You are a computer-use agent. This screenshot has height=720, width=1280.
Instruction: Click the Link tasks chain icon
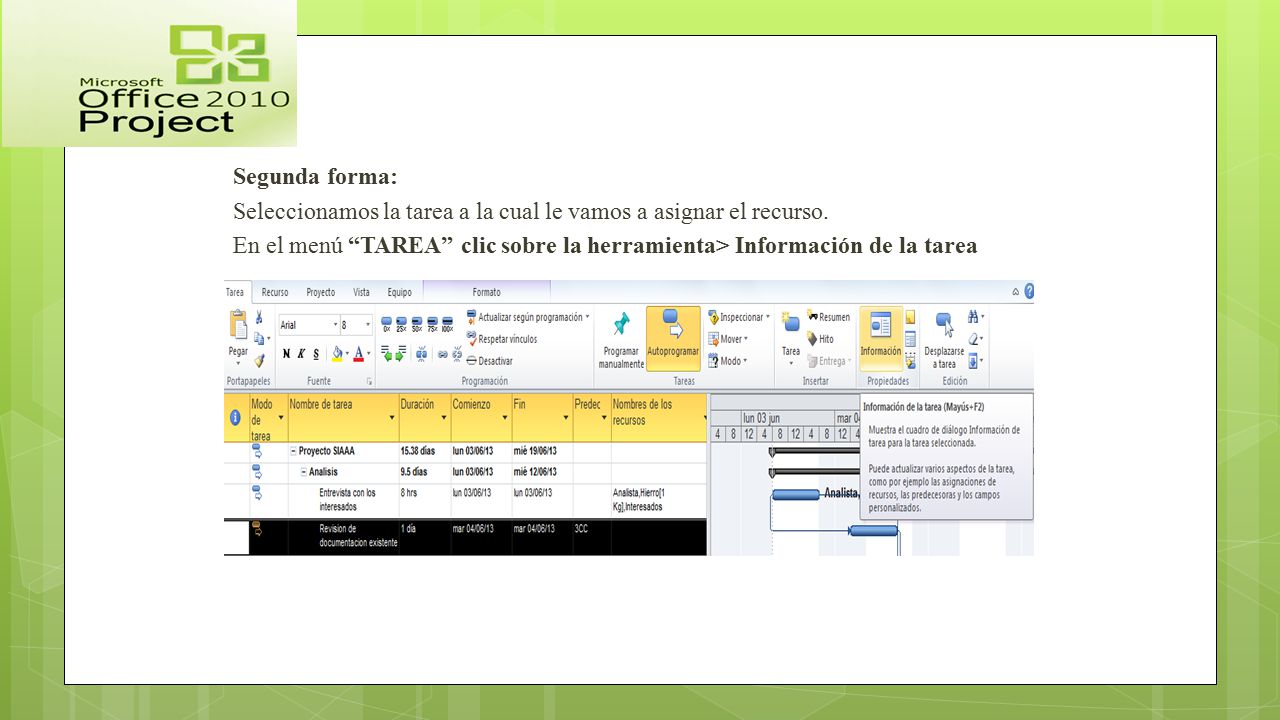(x=442, y=353)
